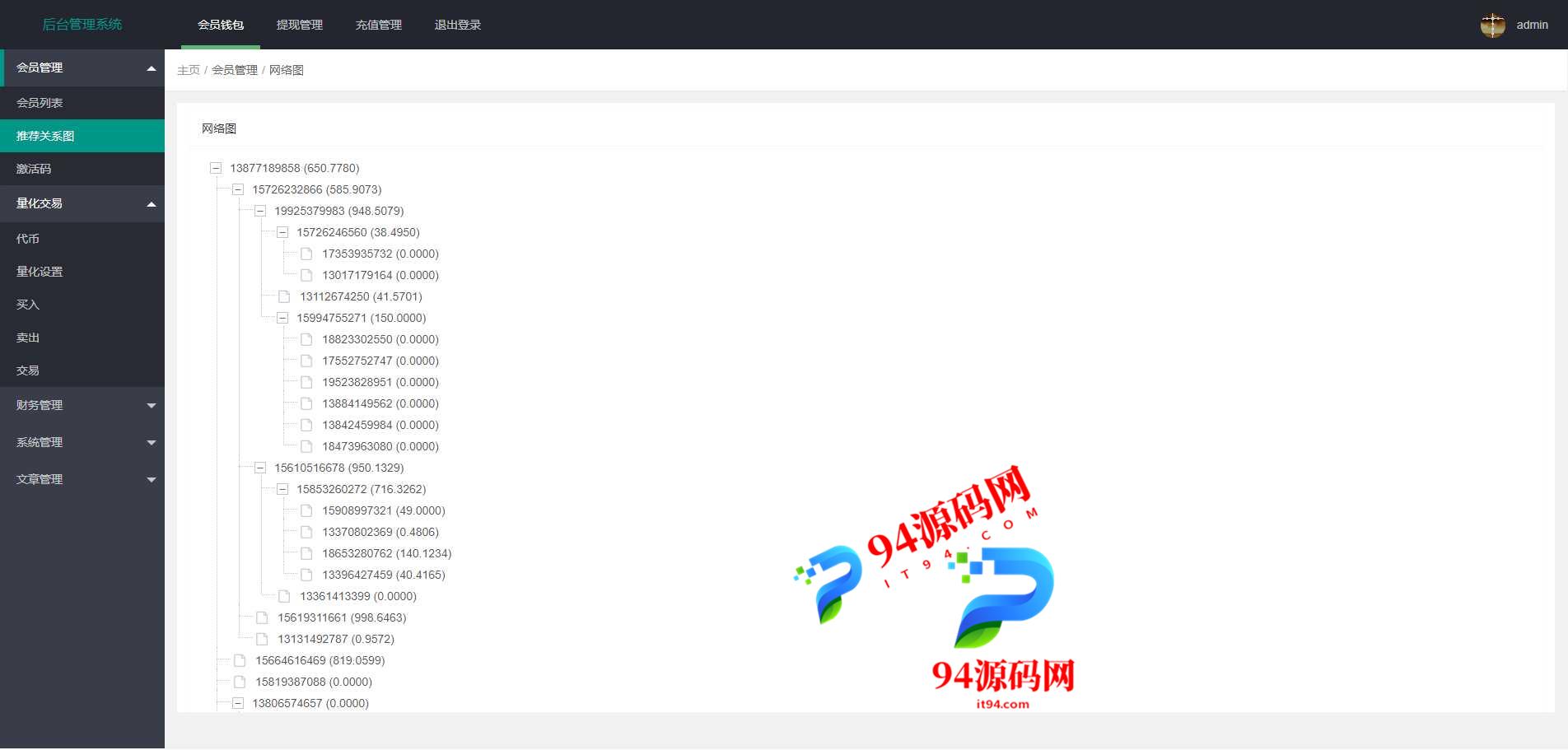1568x750 pixels.
Task: Click 会员管理 breadcrumb link
Action: [x=235, y=70]
